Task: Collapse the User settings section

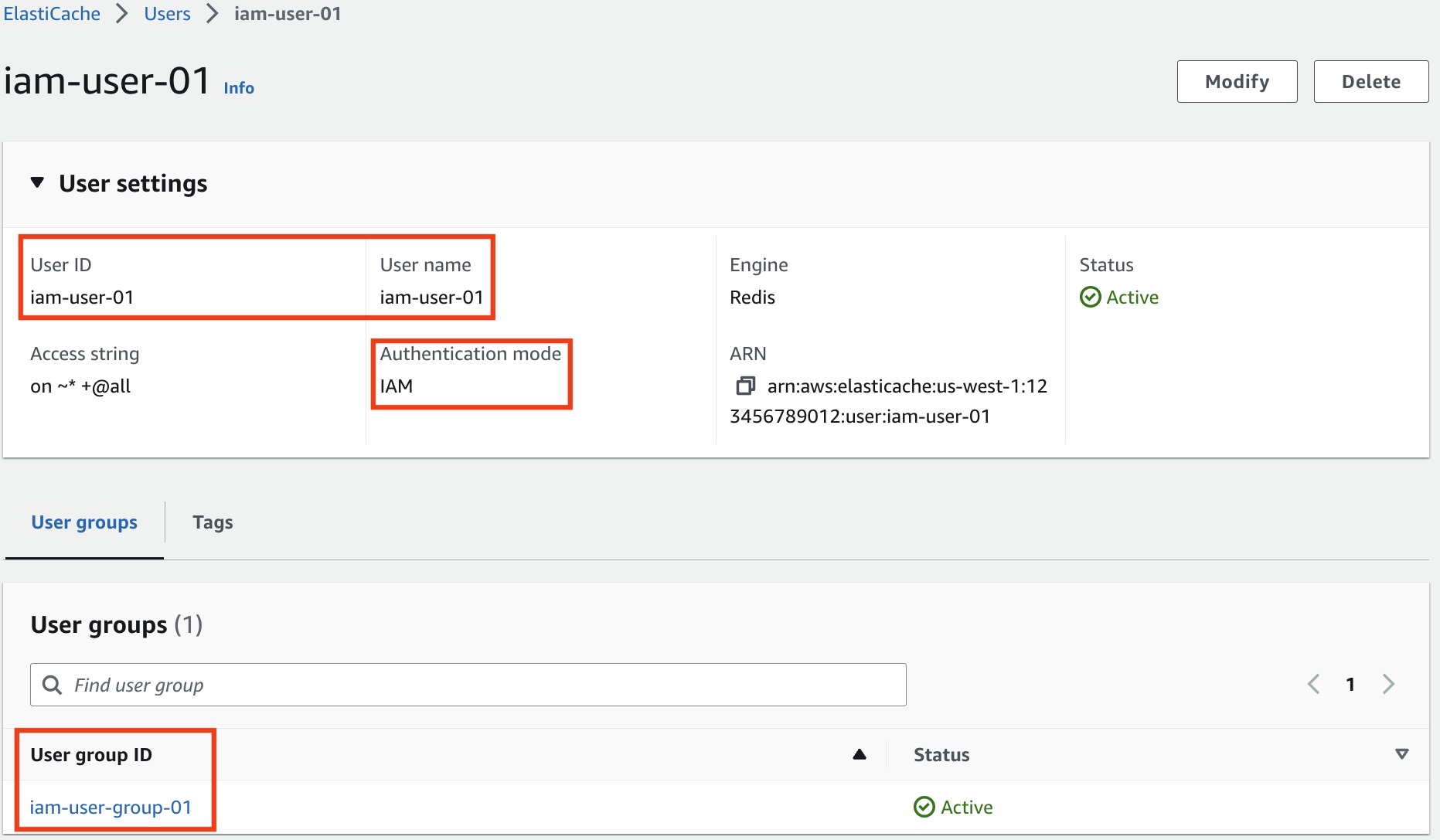Action: tap(37, 183)
